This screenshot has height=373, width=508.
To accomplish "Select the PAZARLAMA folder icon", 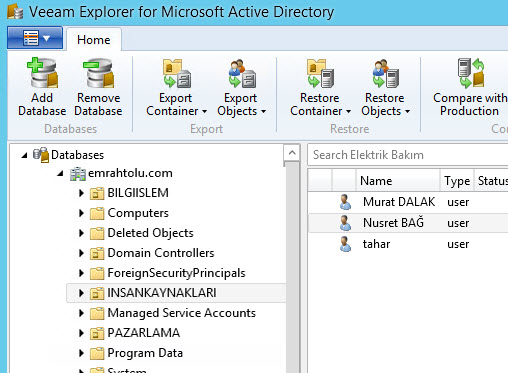I will click(97, 333).
